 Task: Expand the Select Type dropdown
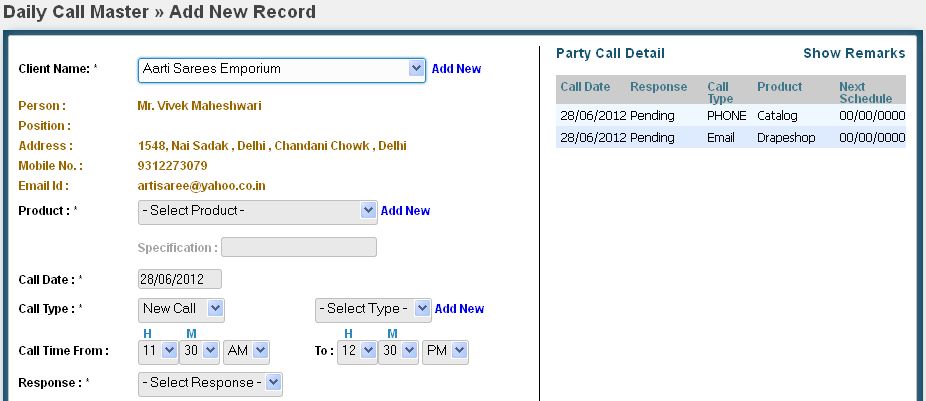[x=372, y=309]
